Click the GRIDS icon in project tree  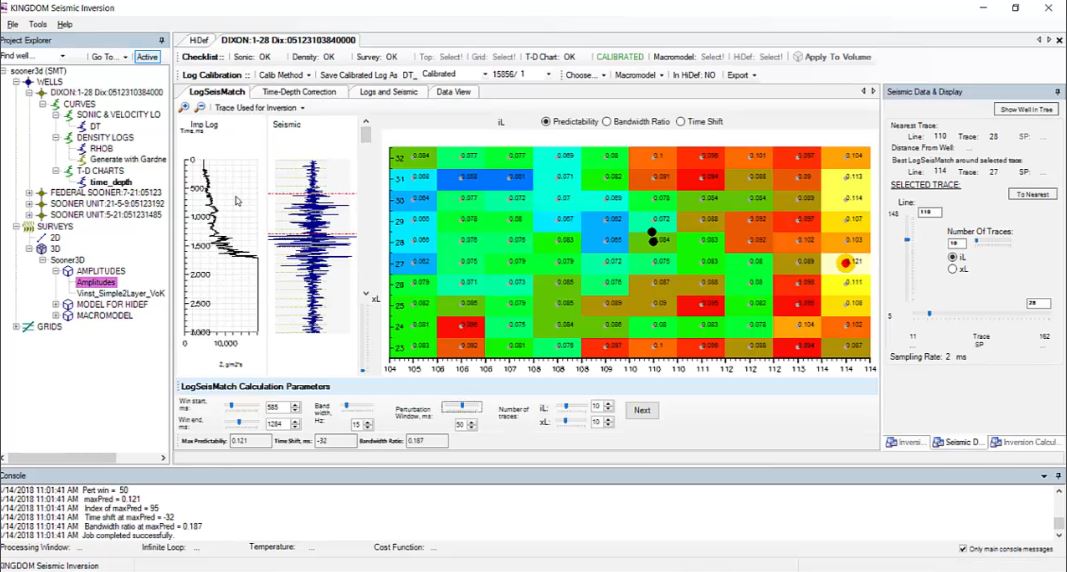27,327
